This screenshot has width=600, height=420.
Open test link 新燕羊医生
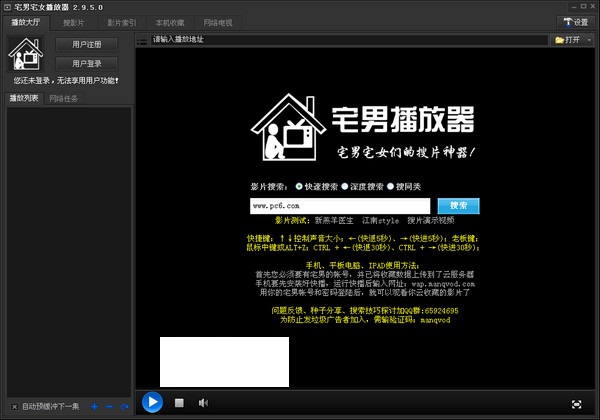pos(334,220)
